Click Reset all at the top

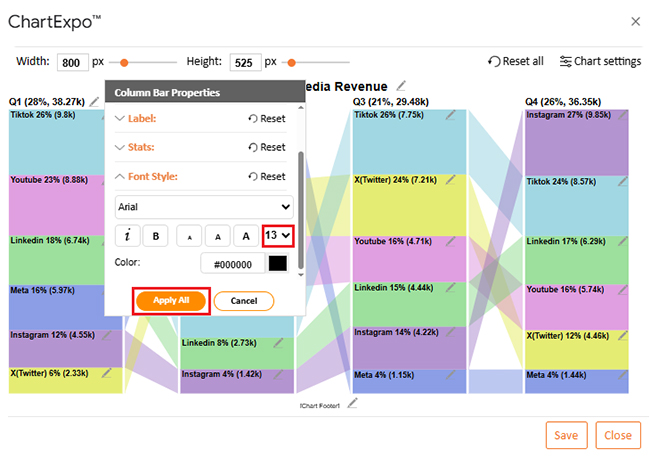coord(516,61)
